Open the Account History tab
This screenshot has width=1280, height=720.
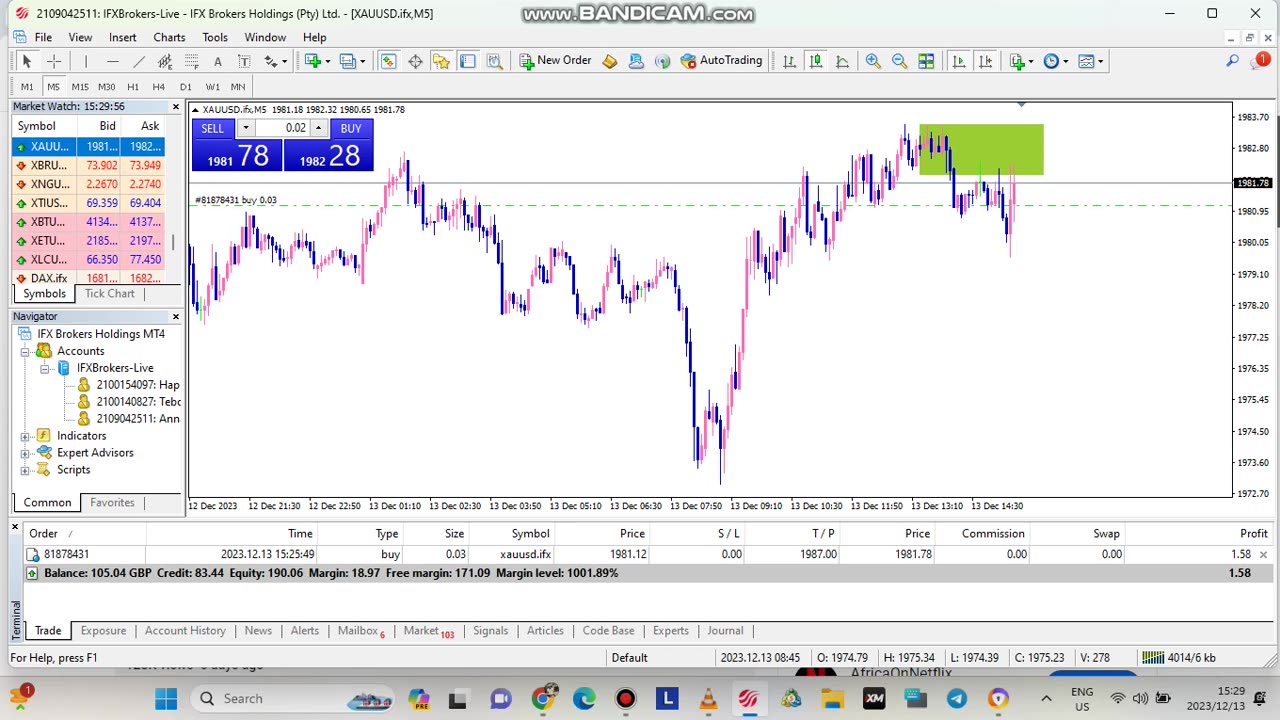[185, 631]
